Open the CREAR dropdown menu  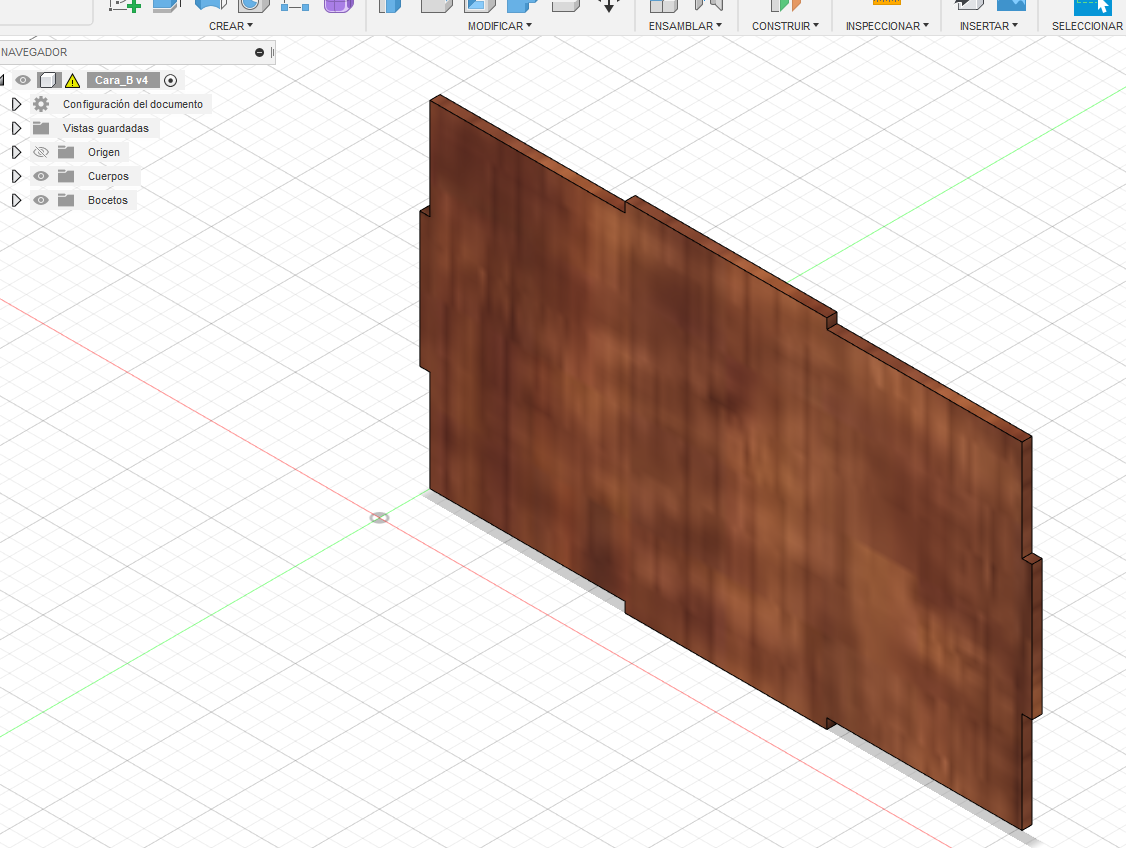[x=231, y=26]
